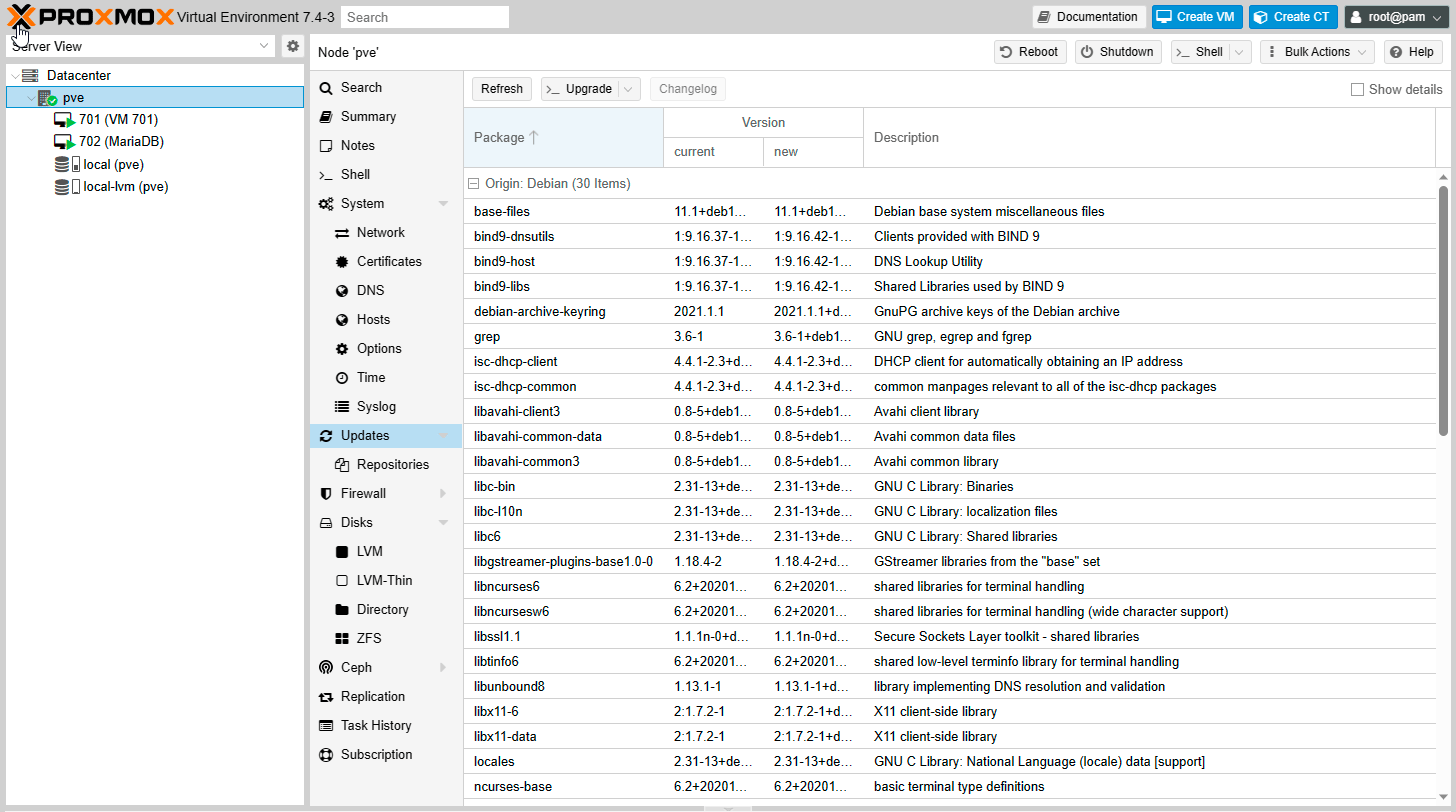Image resolution: width=1456 pixels, height=812 pixels.
Task: Open the Upgrade button dropdown arrow
Action: pos(629,89)
